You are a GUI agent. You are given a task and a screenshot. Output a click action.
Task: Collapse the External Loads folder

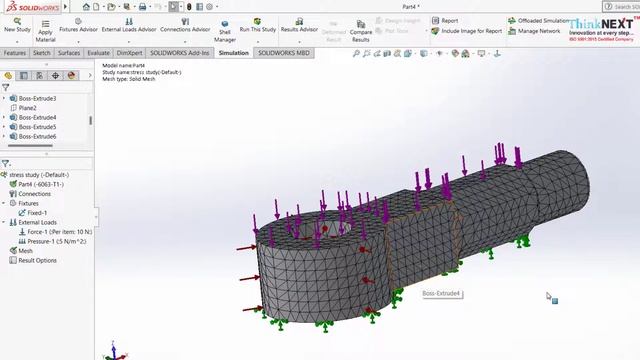tap(4, 222)
